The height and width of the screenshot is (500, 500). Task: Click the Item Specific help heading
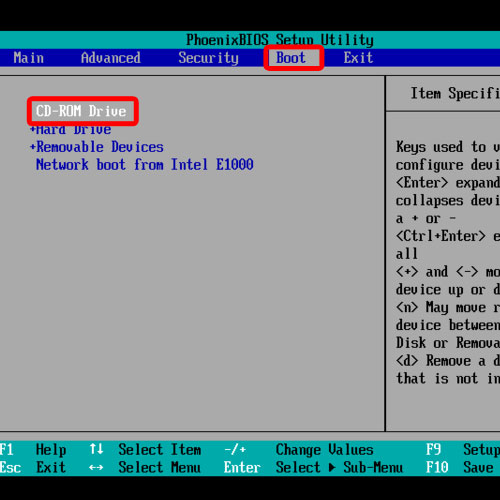(x=455, y=94)
